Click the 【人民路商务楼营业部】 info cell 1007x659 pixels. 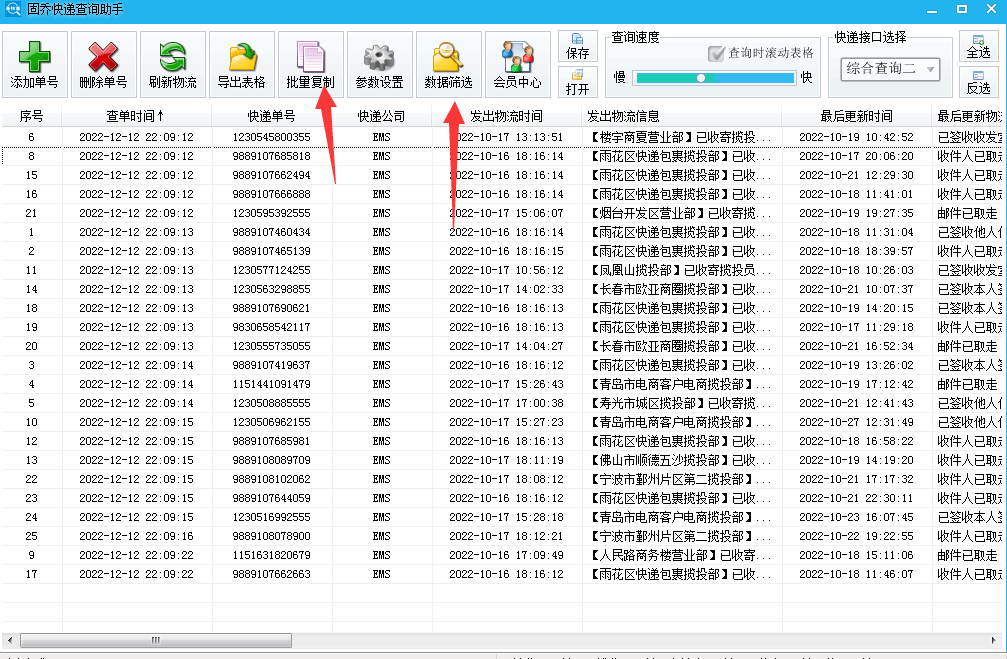click(679, 555)
